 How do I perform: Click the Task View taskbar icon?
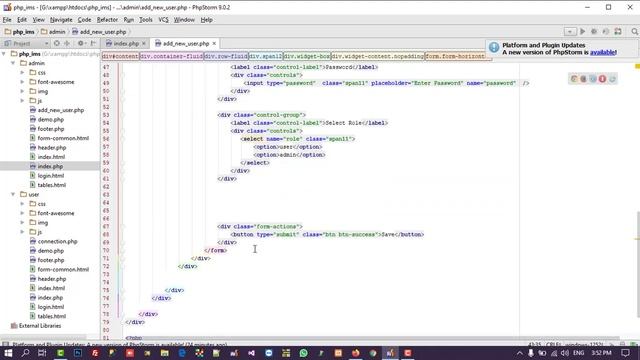tap(42, 353)
